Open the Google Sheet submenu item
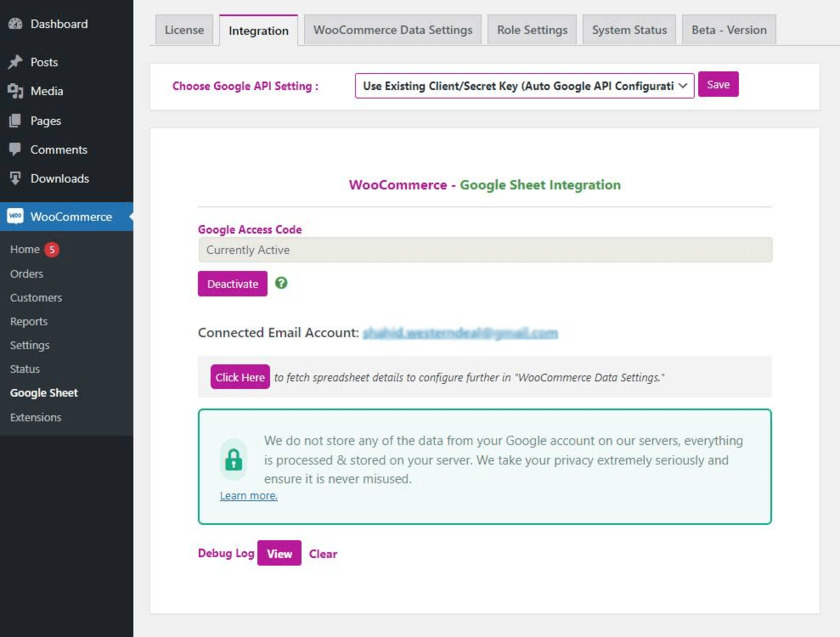Image resolution: width=840 pixels, height=637 pixels. [44, 393]
